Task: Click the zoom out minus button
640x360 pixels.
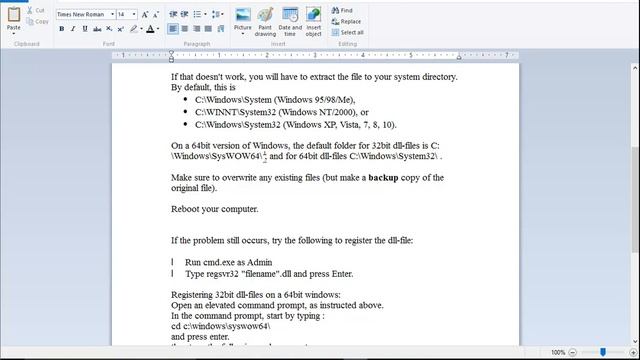Action: coord(573,352)
